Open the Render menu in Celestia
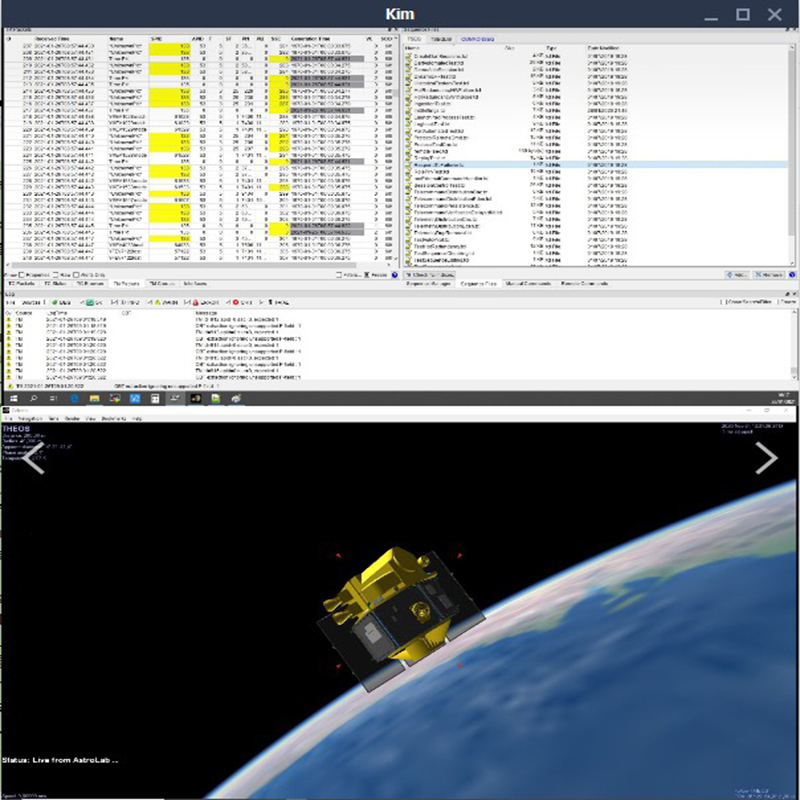This screenshot has width=800, height=800. (x=70, y=416)
